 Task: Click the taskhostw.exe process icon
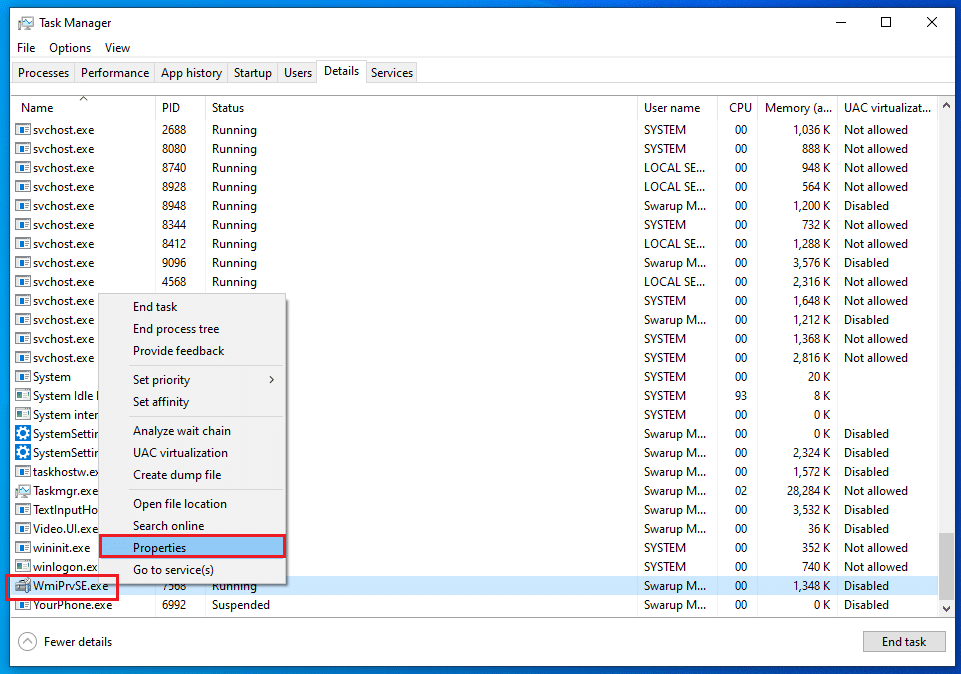(23, 472)
